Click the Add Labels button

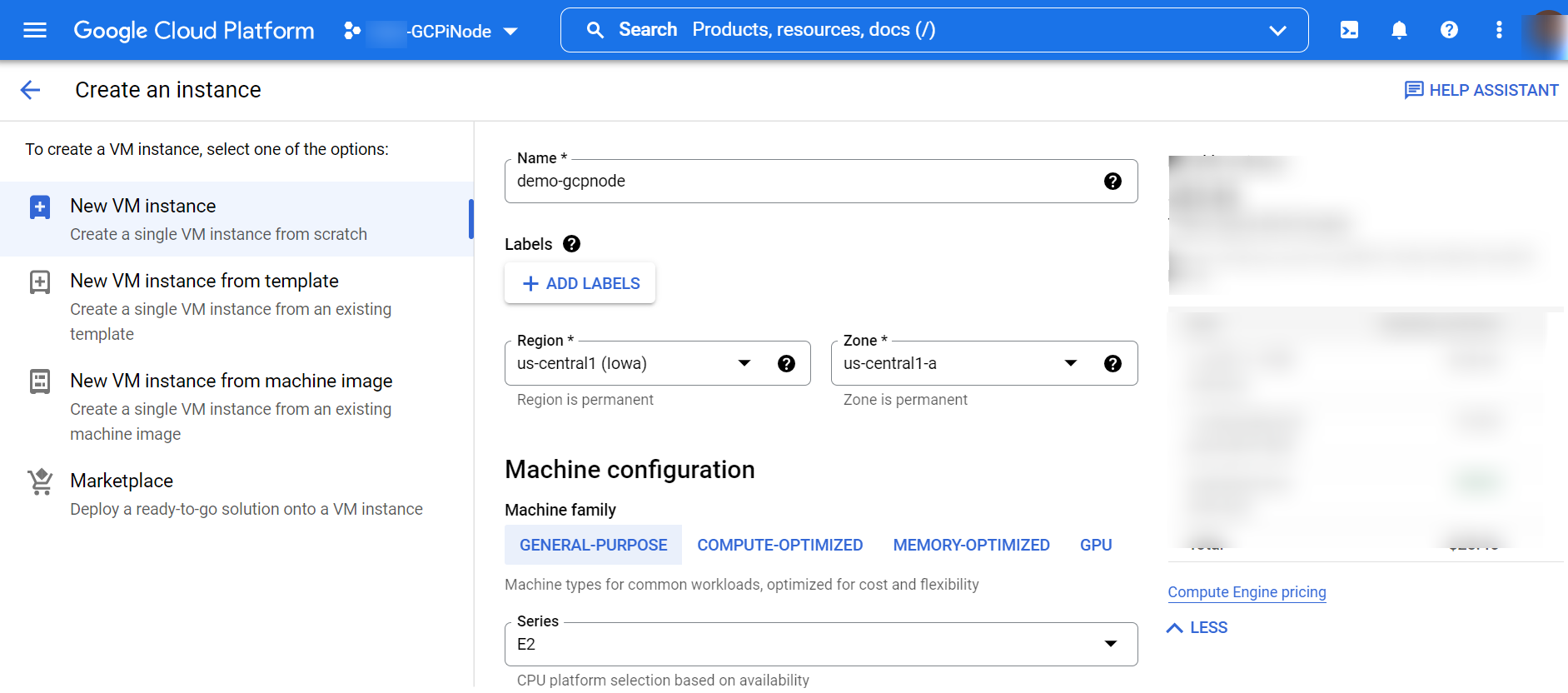click(x=580, y=283)
